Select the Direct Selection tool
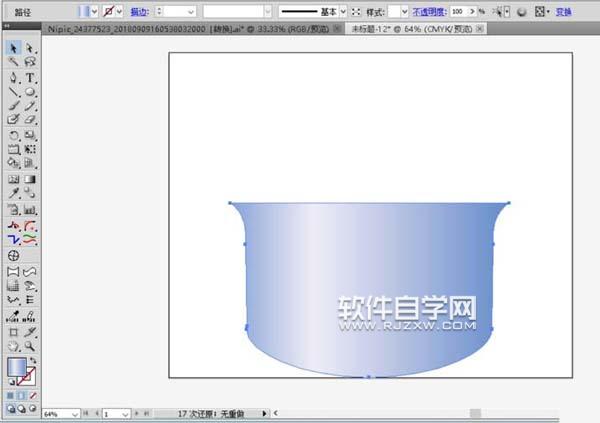Screen dimensions: 600x423 coord(30,48)
